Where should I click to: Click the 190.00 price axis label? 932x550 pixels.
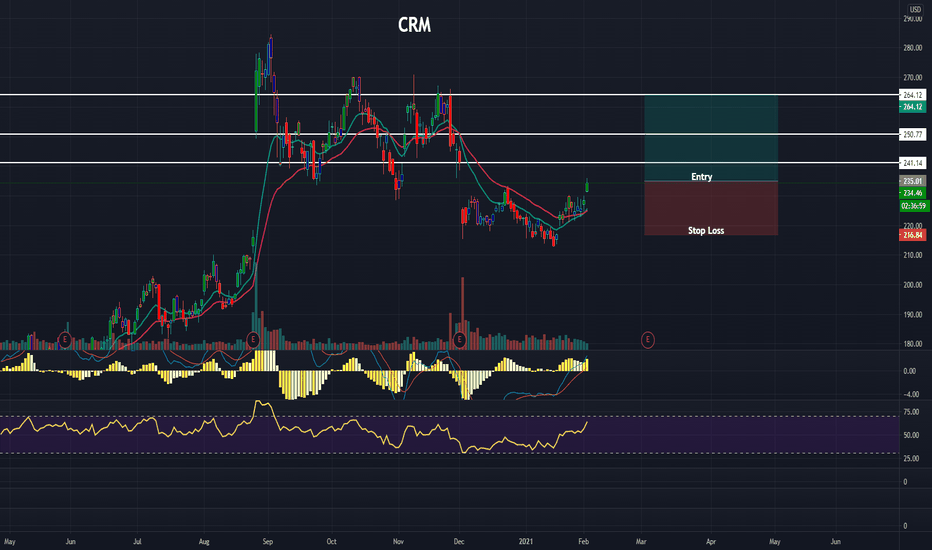[912, 315]
